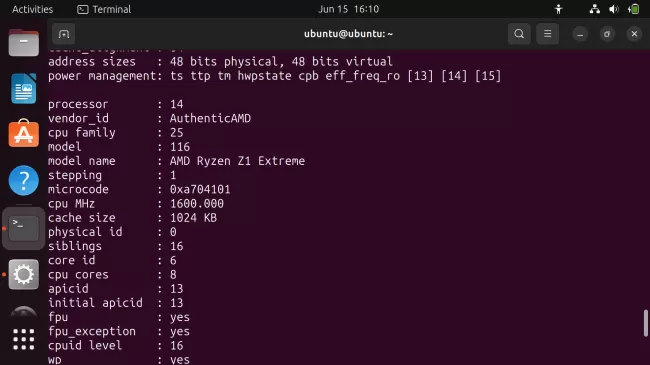The image size is (650, 365).
Task: Click the volume speaker icon
Action: [614, 9]
